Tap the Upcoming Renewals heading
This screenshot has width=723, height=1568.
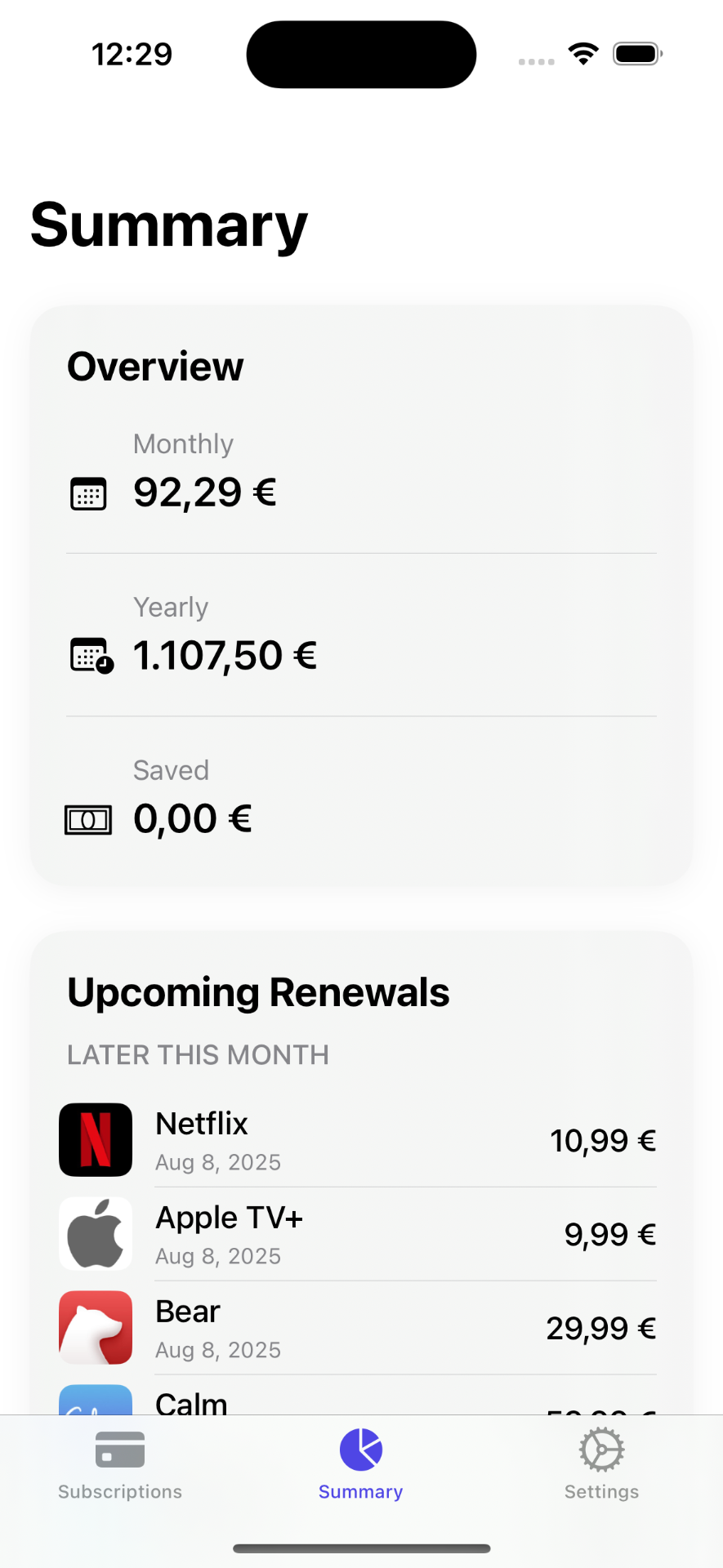pos(258,992)
